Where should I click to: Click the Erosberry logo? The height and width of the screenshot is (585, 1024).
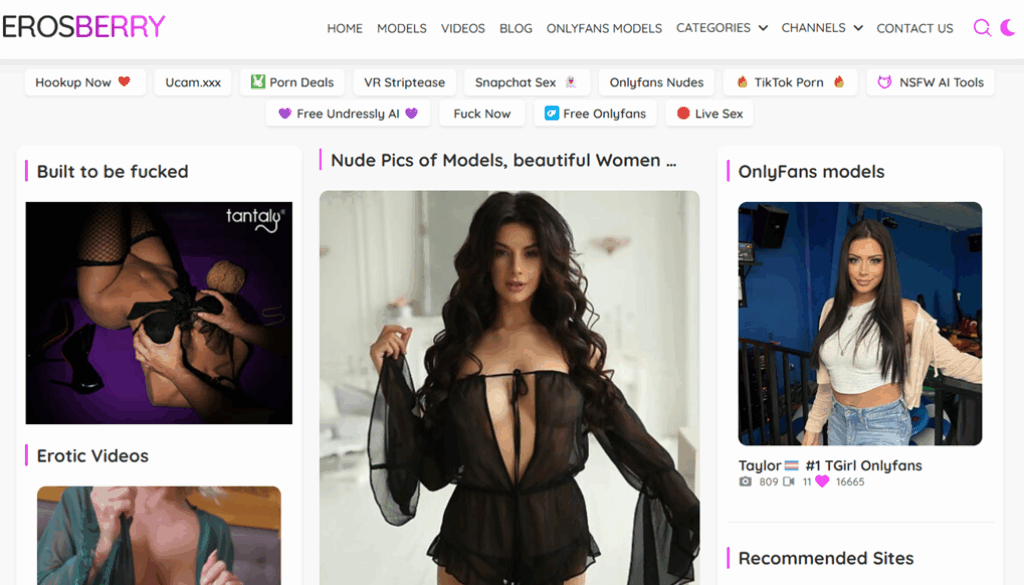tap(84, 27)
